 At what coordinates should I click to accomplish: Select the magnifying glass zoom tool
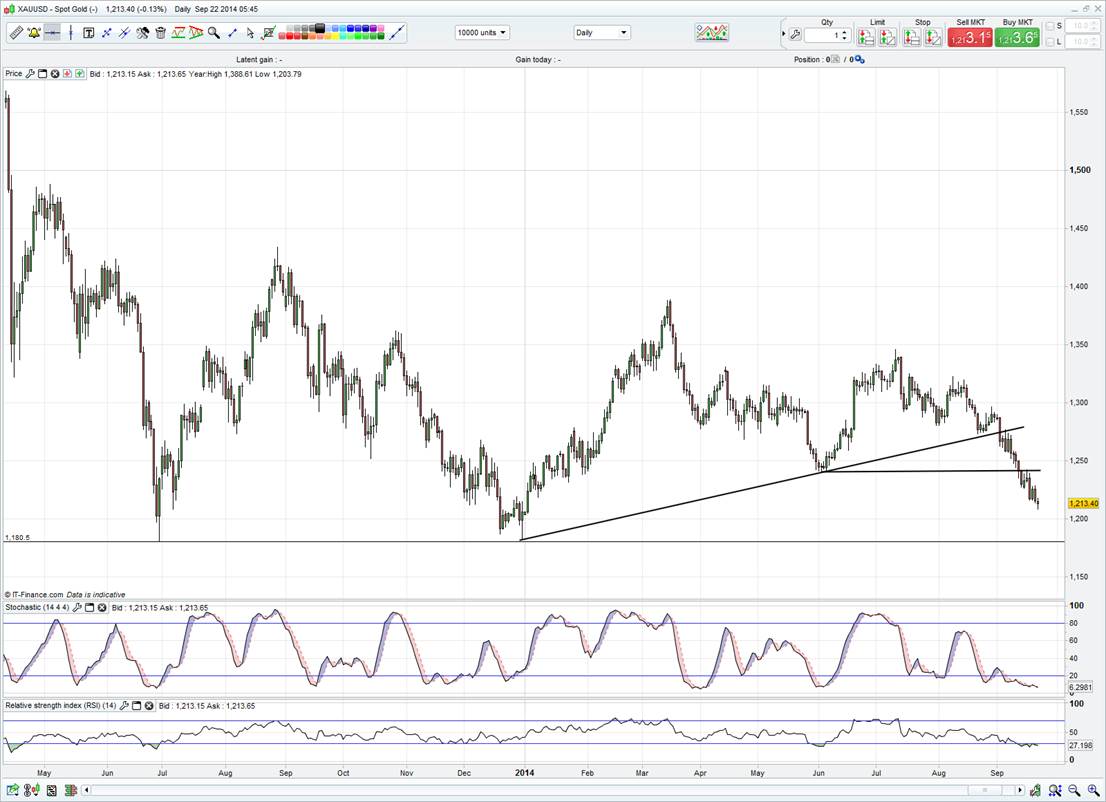coord(213,33)
